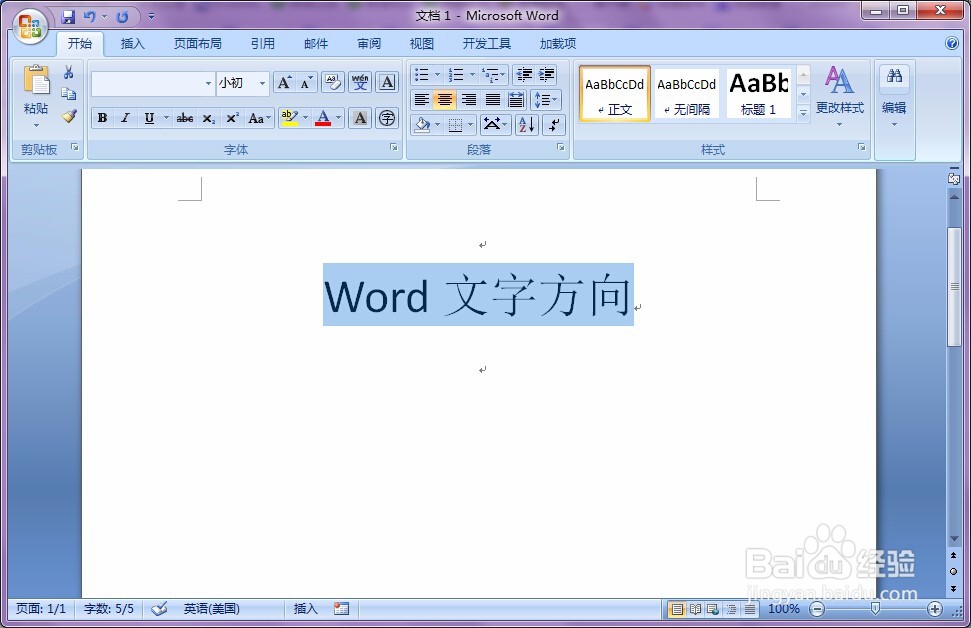This screenshot has width=971, height=628.
Task: Toggle subscript formatting
Action: pyautogui.click(x=209, y=118)
